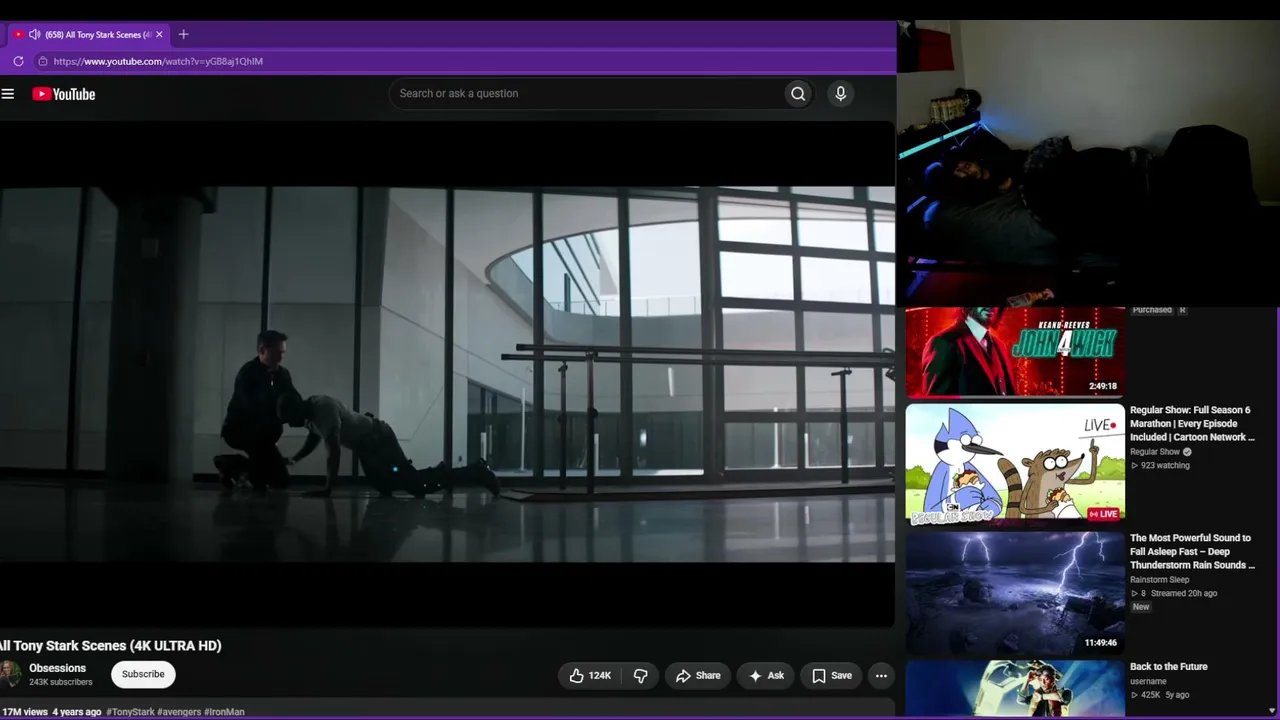Start voice search with the microphone

pyautogui.click(x=840, y=93)
